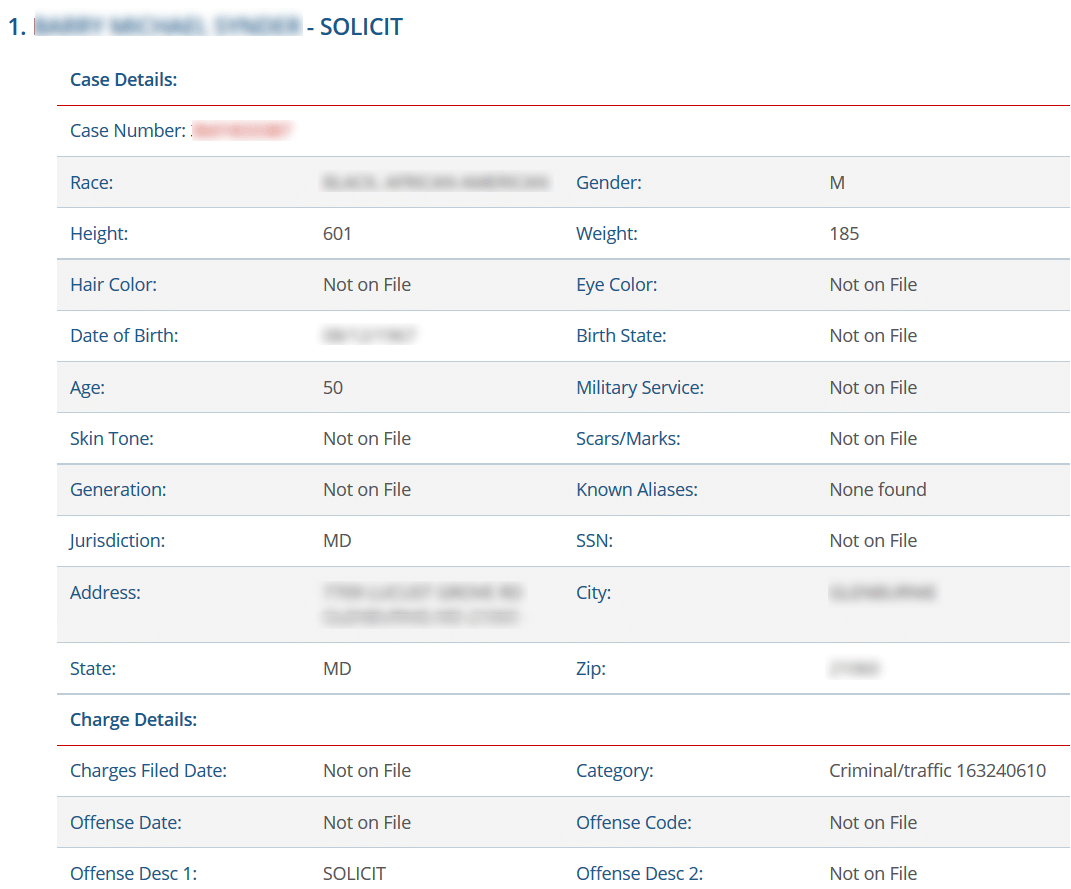Click the Charge Details section header

click(133, 719)
